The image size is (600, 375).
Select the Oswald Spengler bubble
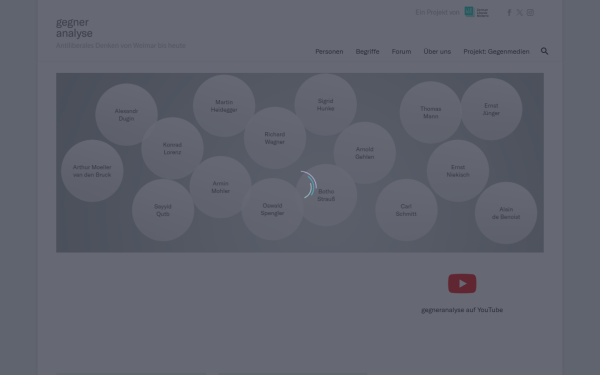click(x=272, y=209)
